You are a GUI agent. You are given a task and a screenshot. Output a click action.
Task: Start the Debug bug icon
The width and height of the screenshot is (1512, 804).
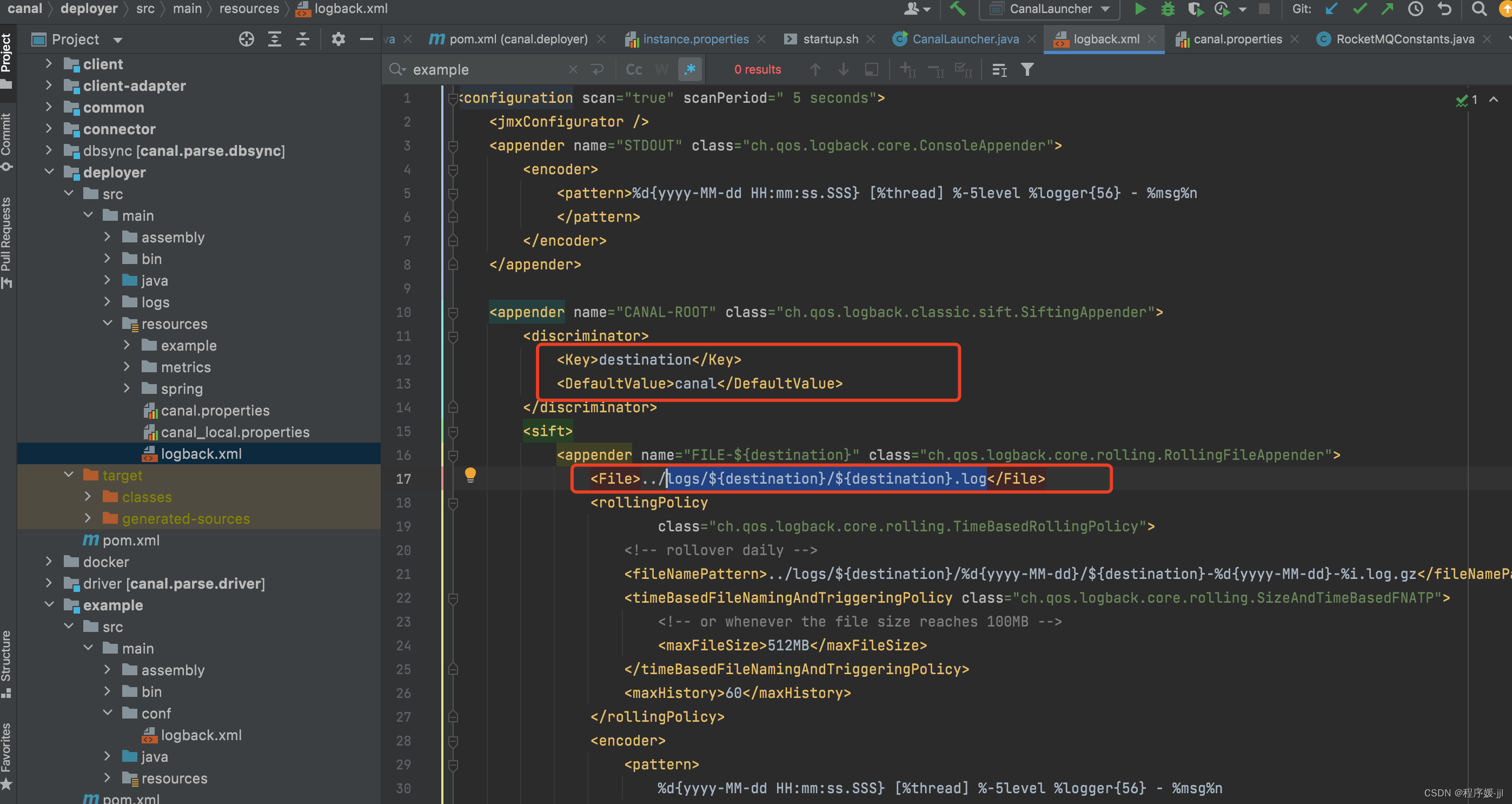tap(1168, 9)
